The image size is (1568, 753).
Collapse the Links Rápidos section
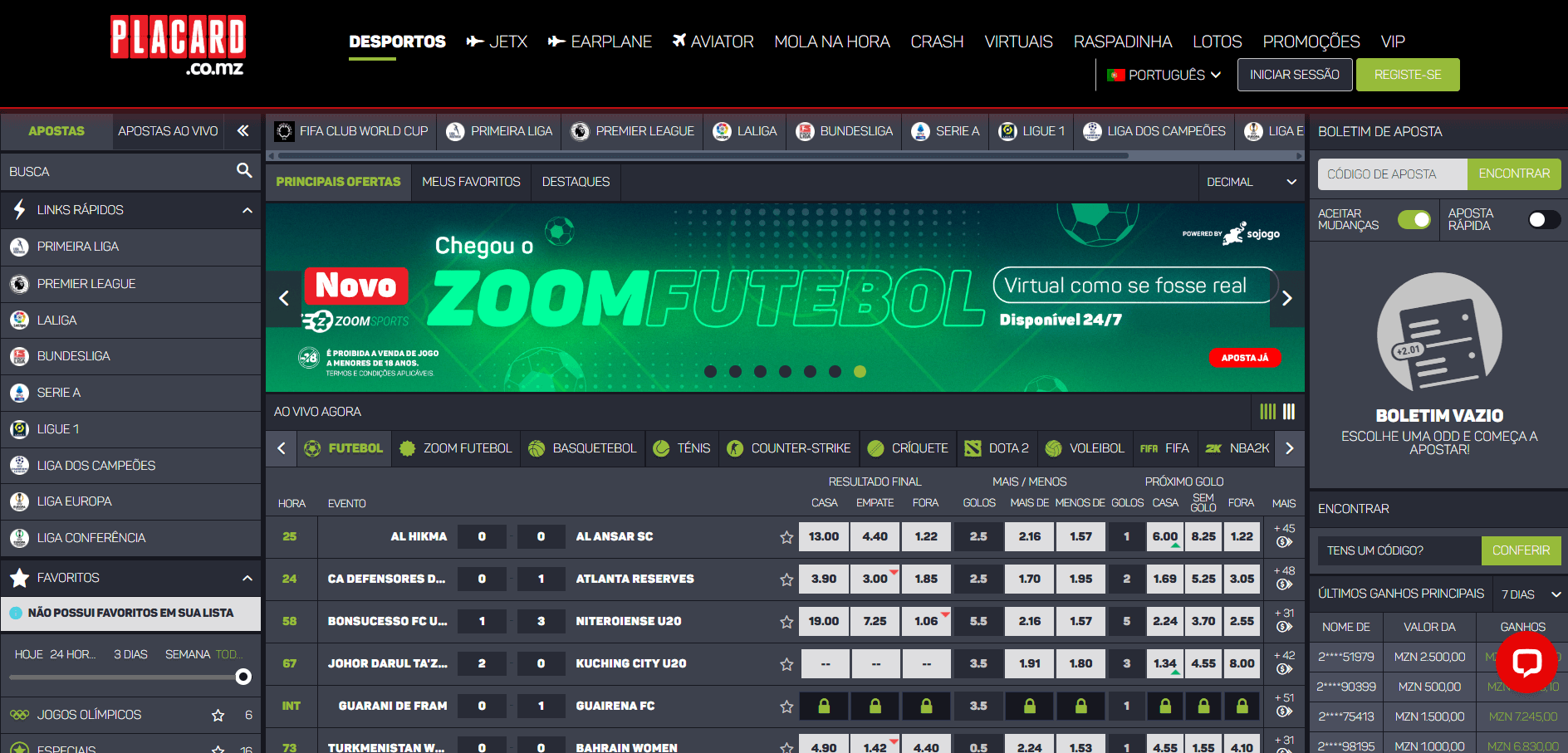[247, 210]
